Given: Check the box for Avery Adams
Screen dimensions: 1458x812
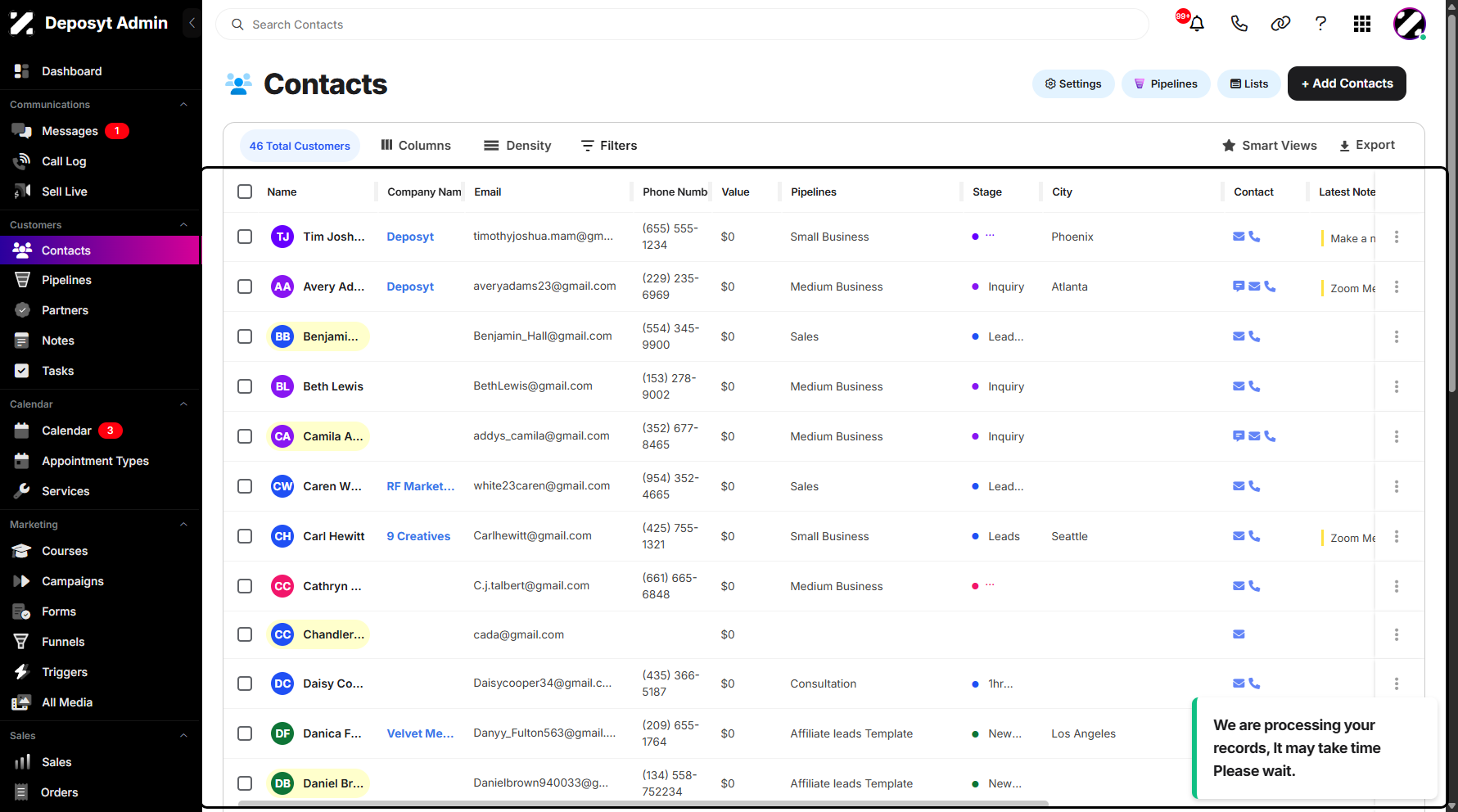Looking at the screenshot, I should point(245,286).
